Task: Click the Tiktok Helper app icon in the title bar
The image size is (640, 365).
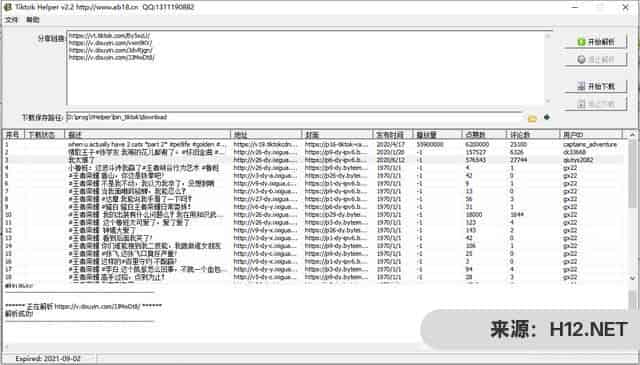Action: 7,7
